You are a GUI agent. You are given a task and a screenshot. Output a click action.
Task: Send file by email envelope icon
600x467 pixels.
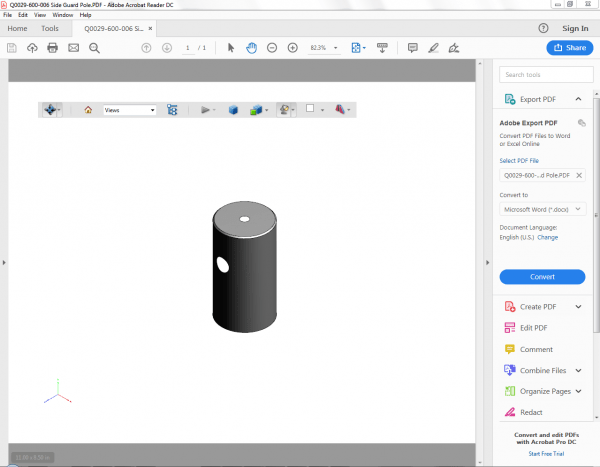coord(73,48)
